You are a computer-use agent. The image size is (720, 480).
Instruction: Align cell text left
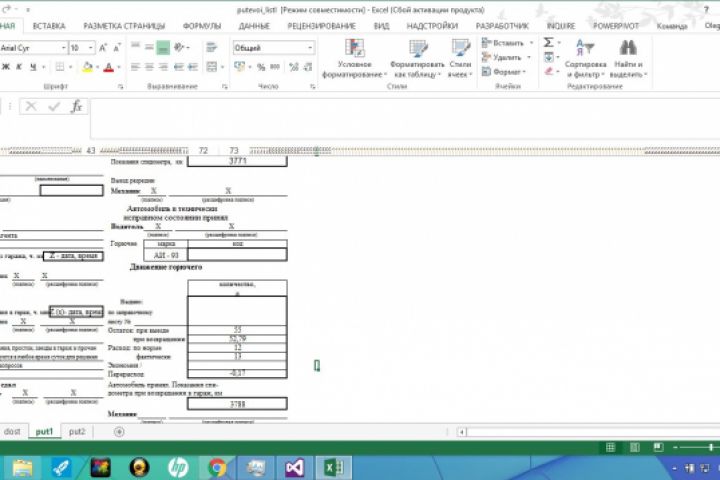point(135,67)
